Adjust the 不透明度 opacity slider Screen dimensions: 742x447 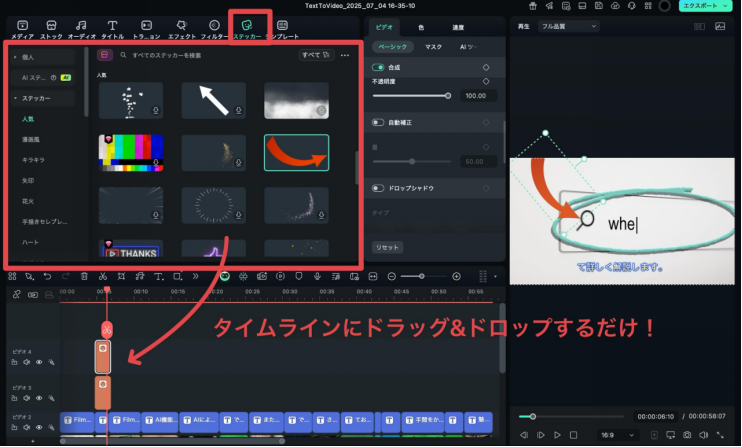[x=411, y=96]
